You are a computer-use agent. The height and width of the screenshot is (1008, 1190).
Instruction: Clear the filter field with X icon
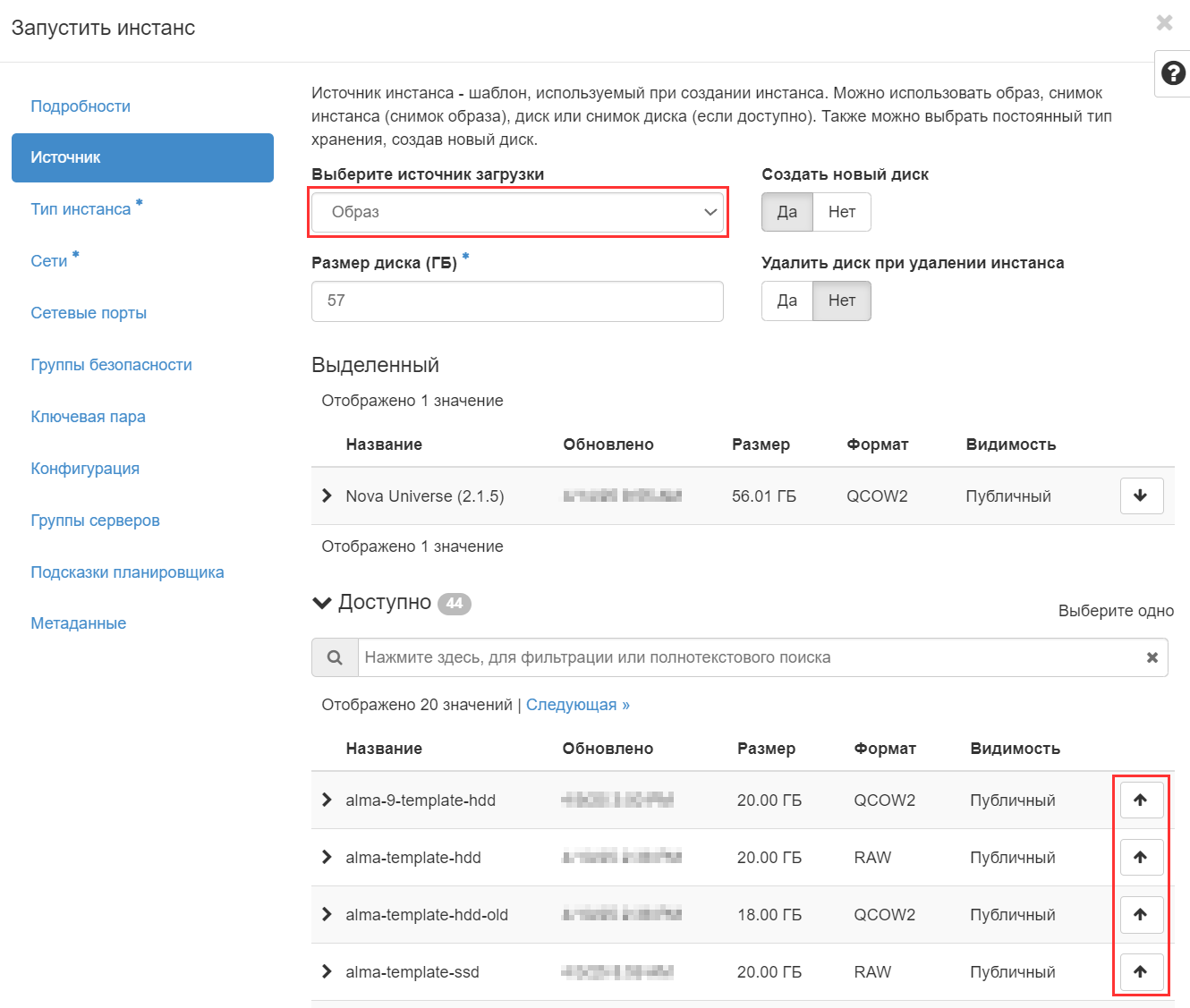(1152, 657)
